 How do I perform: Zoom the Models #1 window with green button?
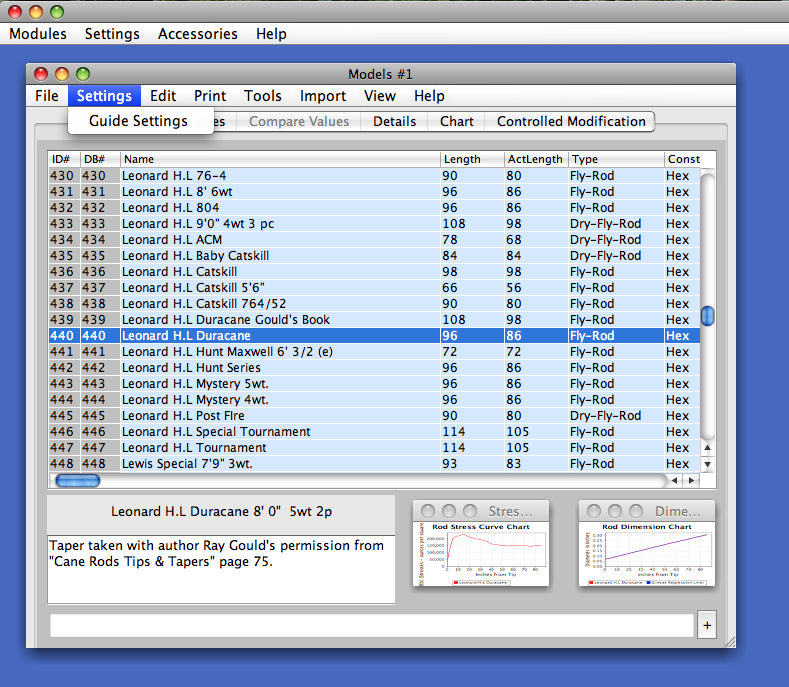click(x=83, y=74)
